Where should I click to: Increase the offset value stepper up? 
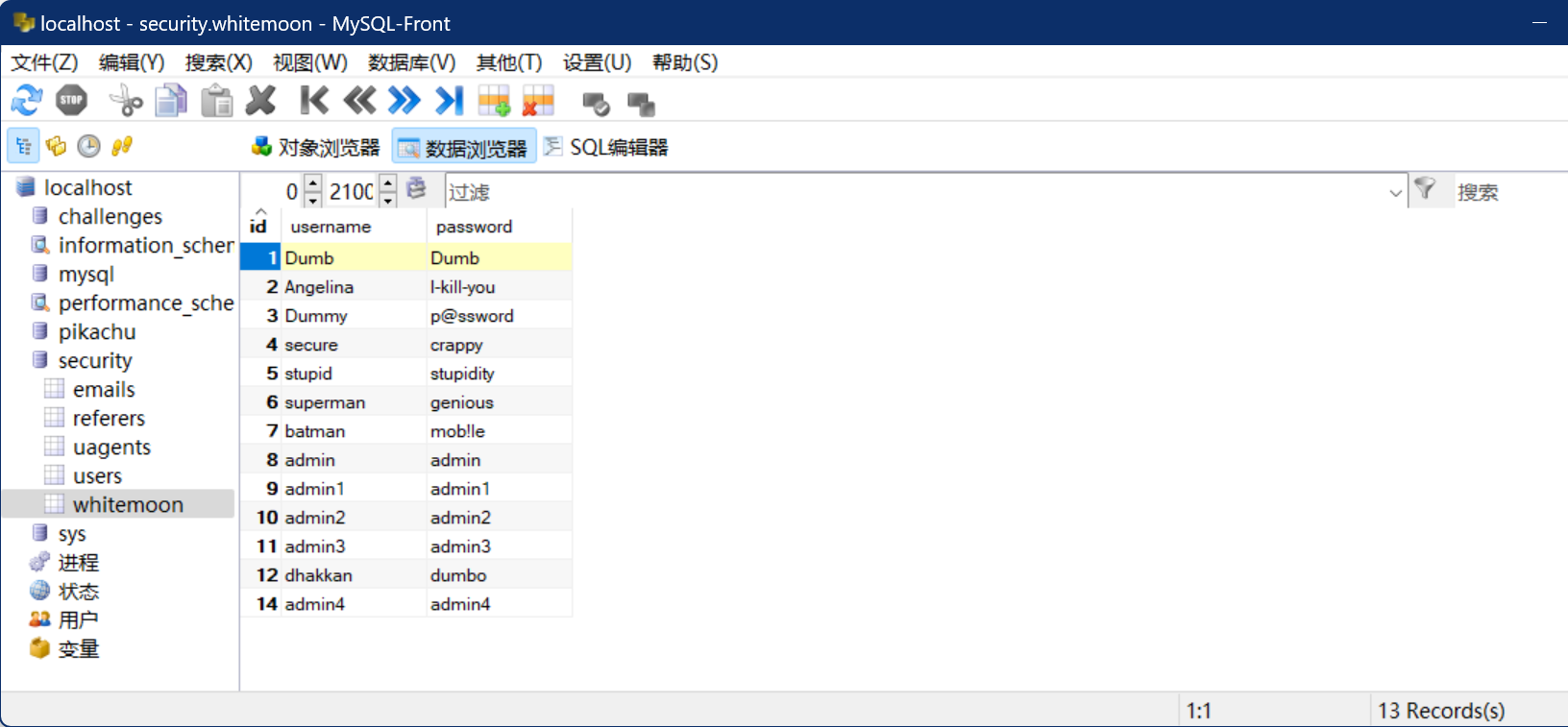(313, 182)
